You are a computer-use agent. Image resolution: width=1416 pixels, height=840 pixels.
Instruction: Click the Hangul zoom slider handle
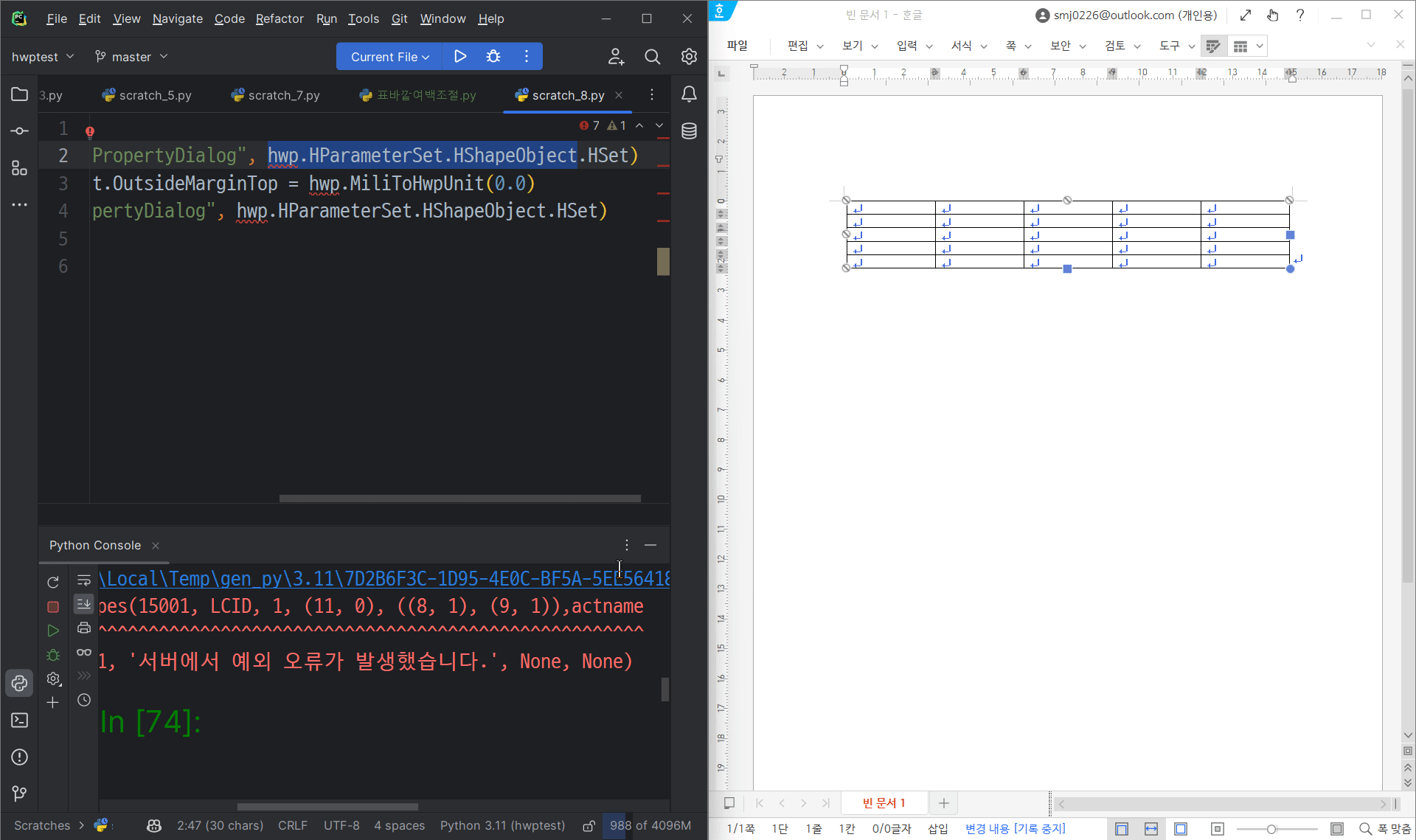click(1271, 830)
